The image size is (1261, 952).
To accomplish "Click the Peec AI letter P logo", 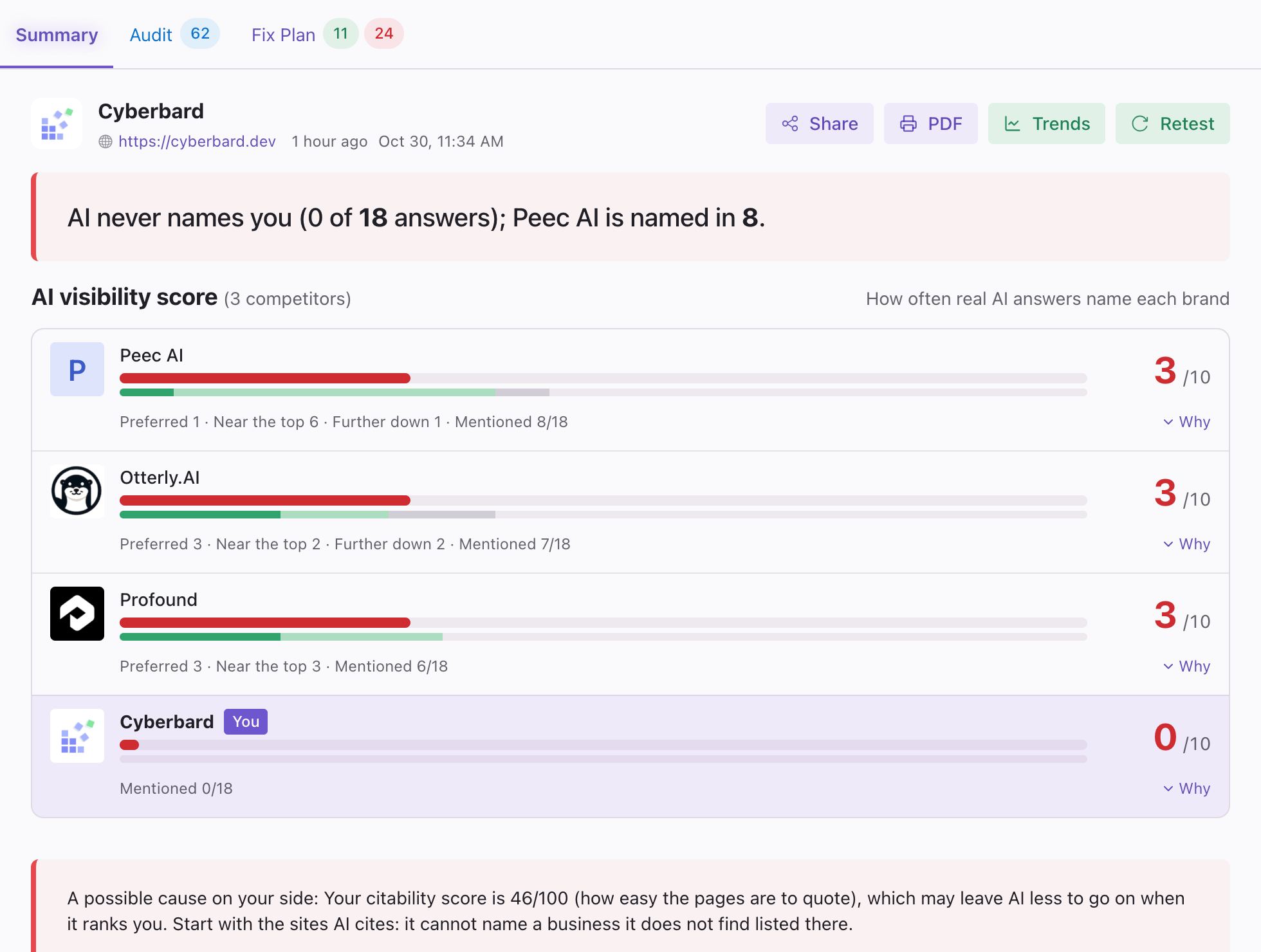I will 77,369.
